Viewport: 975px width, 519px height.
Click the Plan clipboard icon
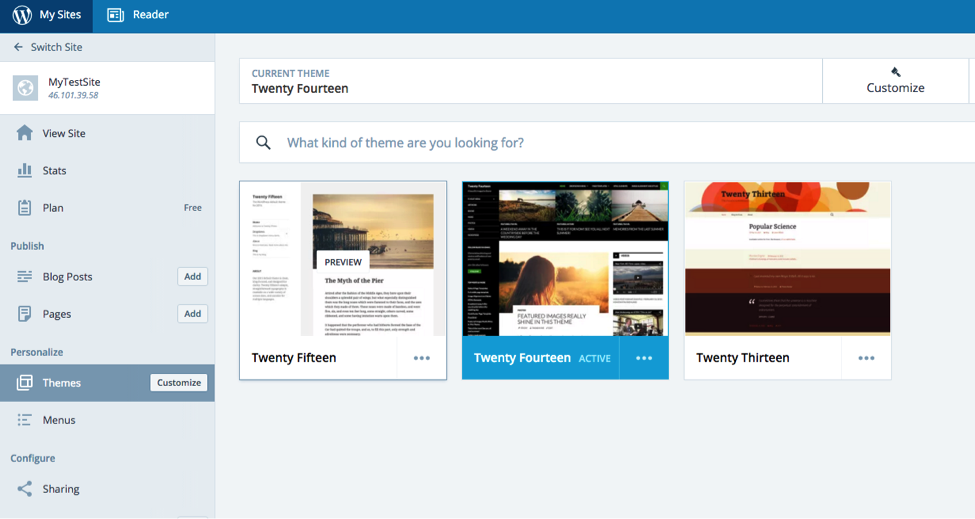[x=24, y=208]
